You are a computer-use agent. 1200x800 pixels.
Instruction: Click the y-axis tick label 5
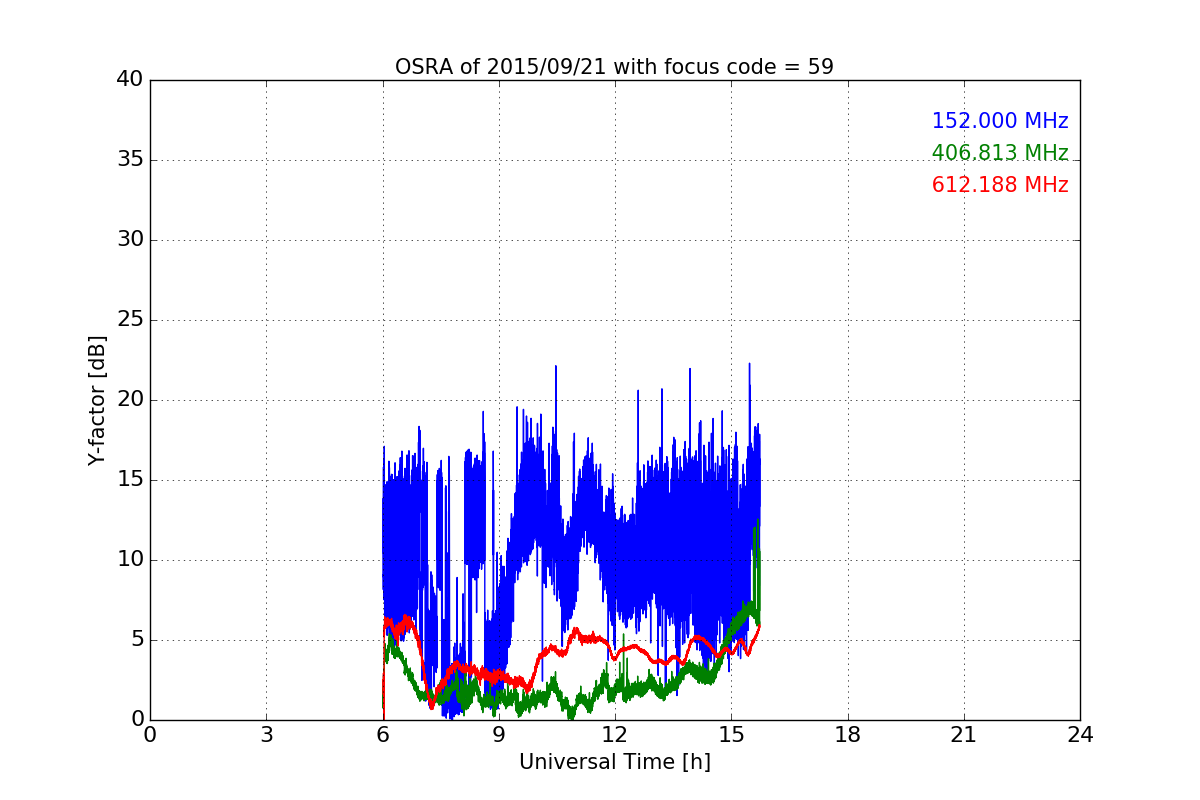[136, 640]
